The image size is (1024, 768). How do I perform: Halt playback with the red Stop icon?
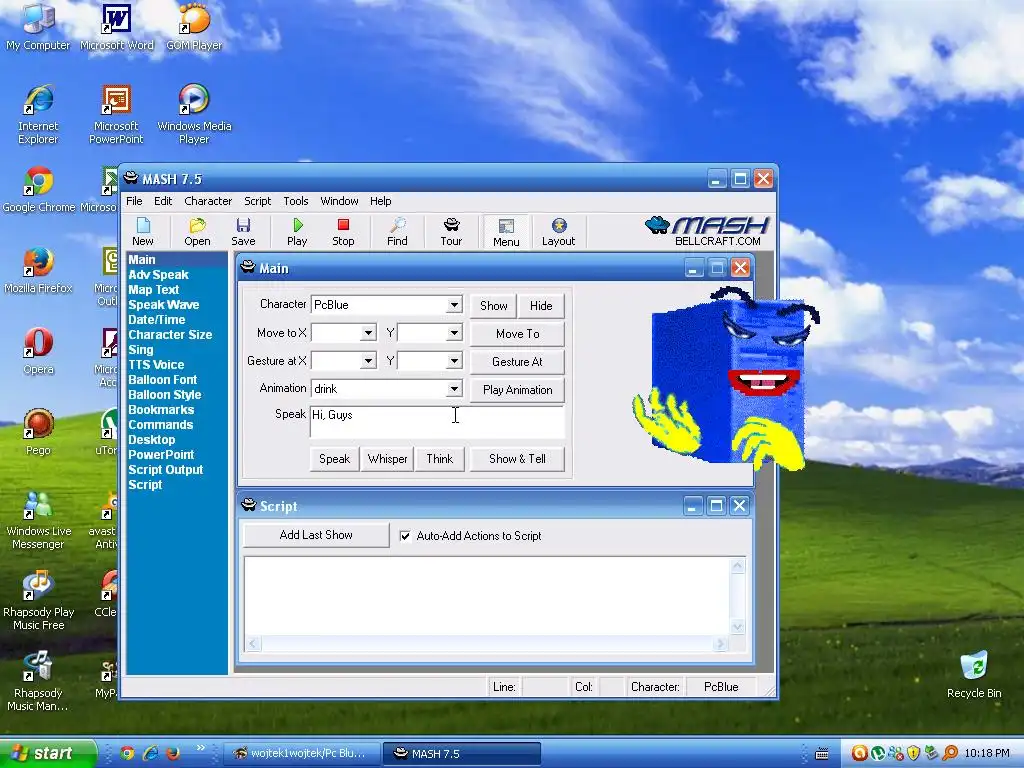click(343, 232)
